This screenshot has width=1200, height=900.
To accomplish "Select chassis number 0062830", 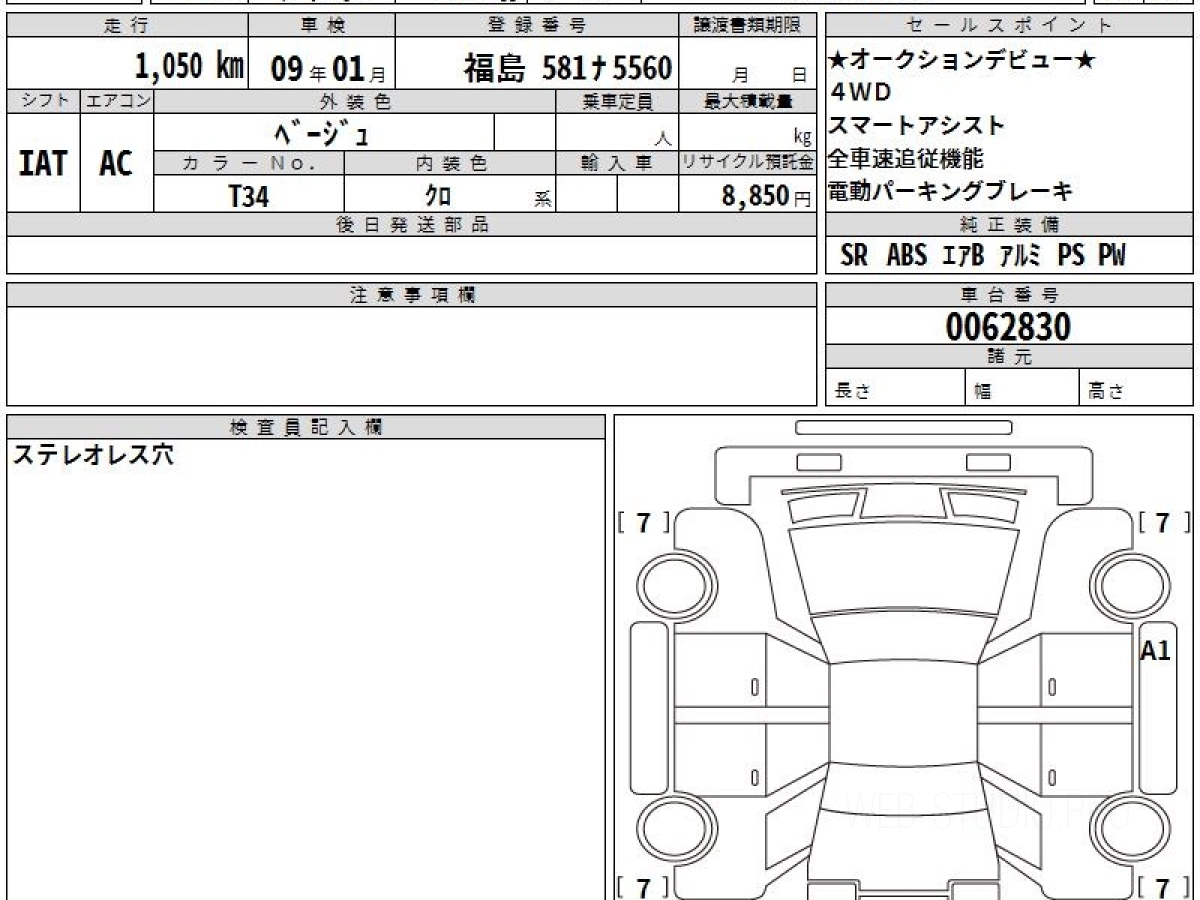I will point(1008,327).
